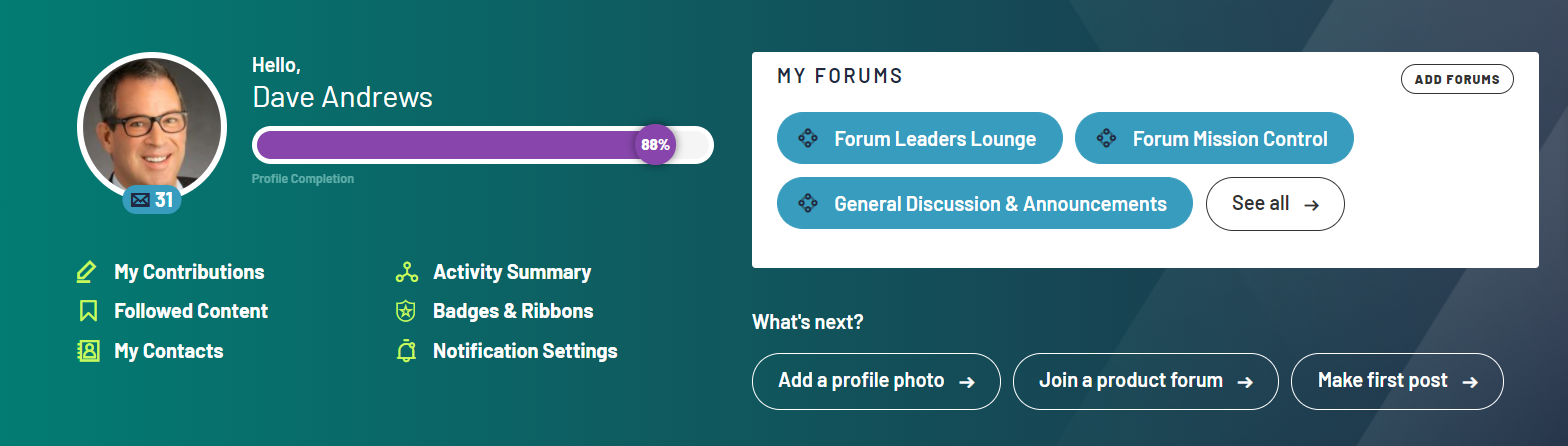1568x446 pixels.
Task: Click the Badges & Ribbons shield icon
Action: coord(406,311)
